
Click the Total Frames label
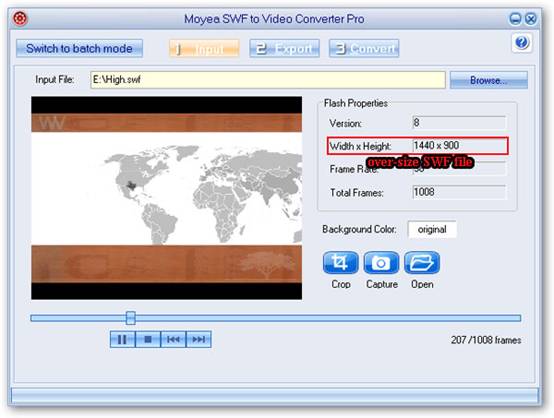(x=356, y=193)
